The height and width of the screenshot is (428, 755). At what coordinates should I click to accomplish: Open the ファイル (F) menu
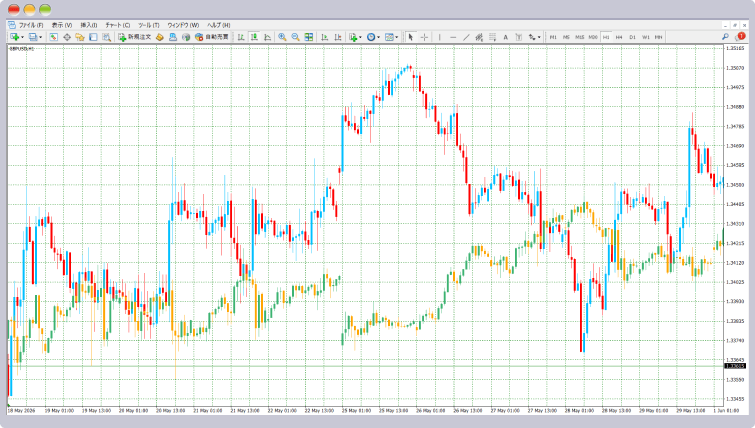tap(31, 25)
